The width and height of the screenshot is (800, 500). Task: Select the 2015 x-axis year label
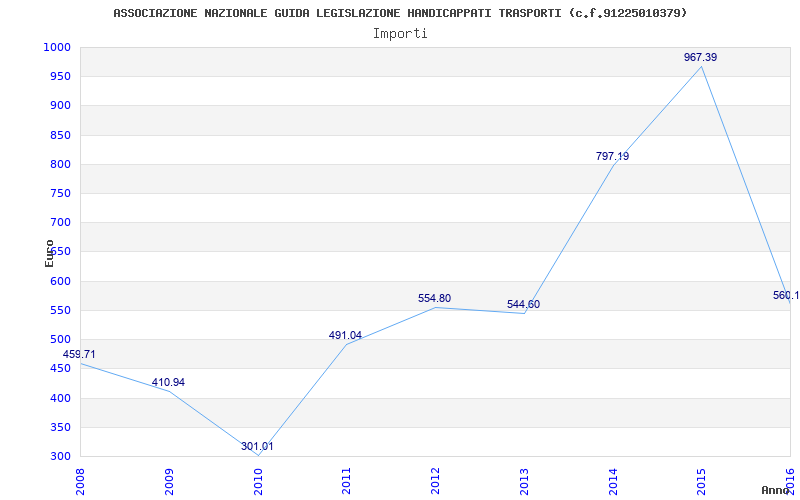[x=701, y=482]
